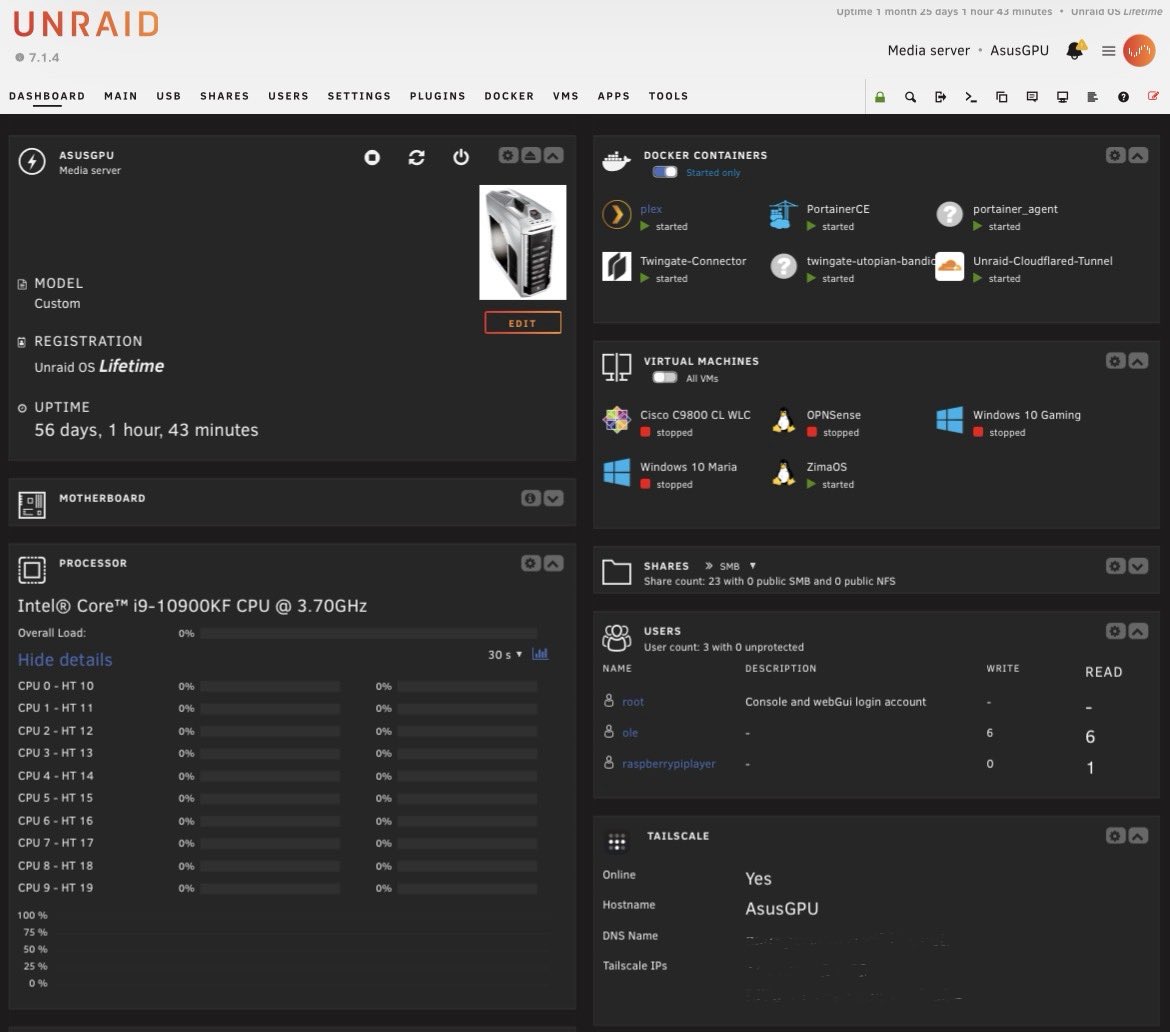Click the Overall Load progress bar
This screenshot has height=1032, width=1170.
pos(369,634)
